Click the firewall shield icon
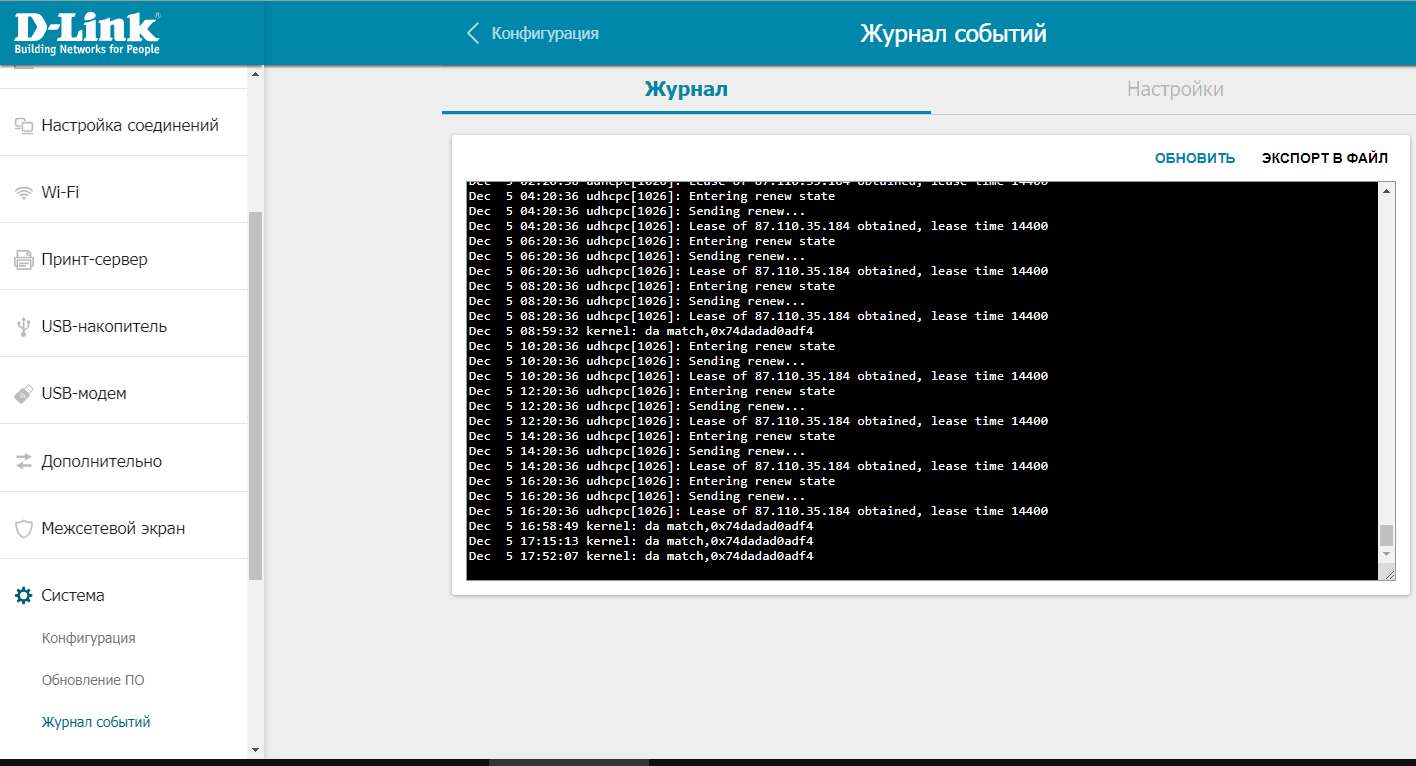The height and width of the screenshot is (766, 1416). point(24,528)
